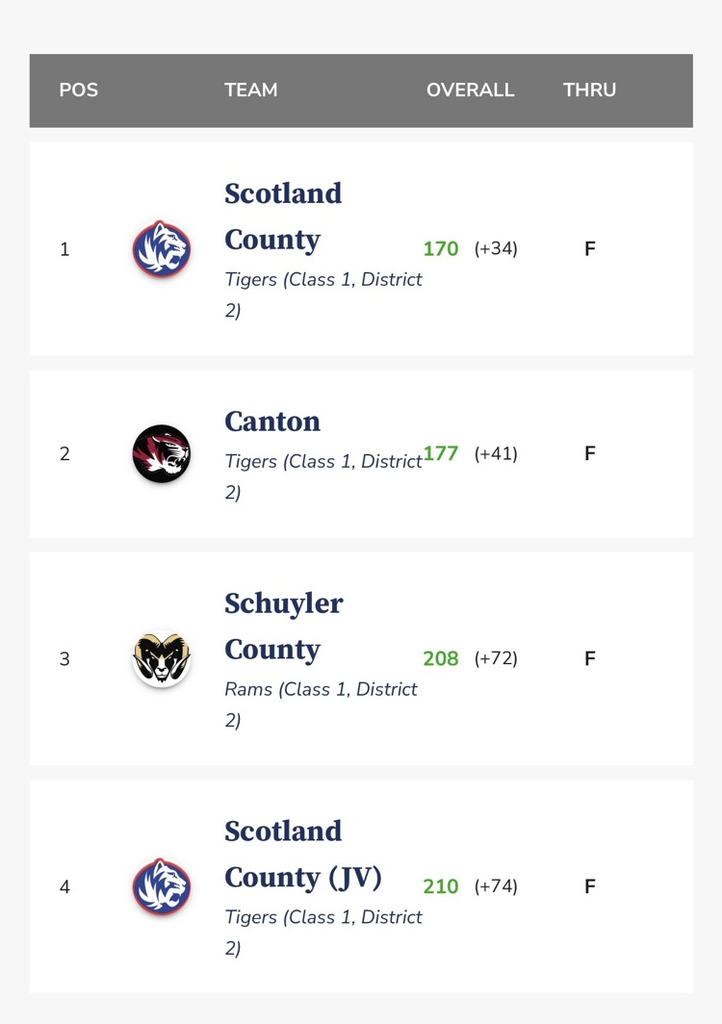Select Canton's 177 overall score
722x1024 pixels.
[x=441, y=453]
